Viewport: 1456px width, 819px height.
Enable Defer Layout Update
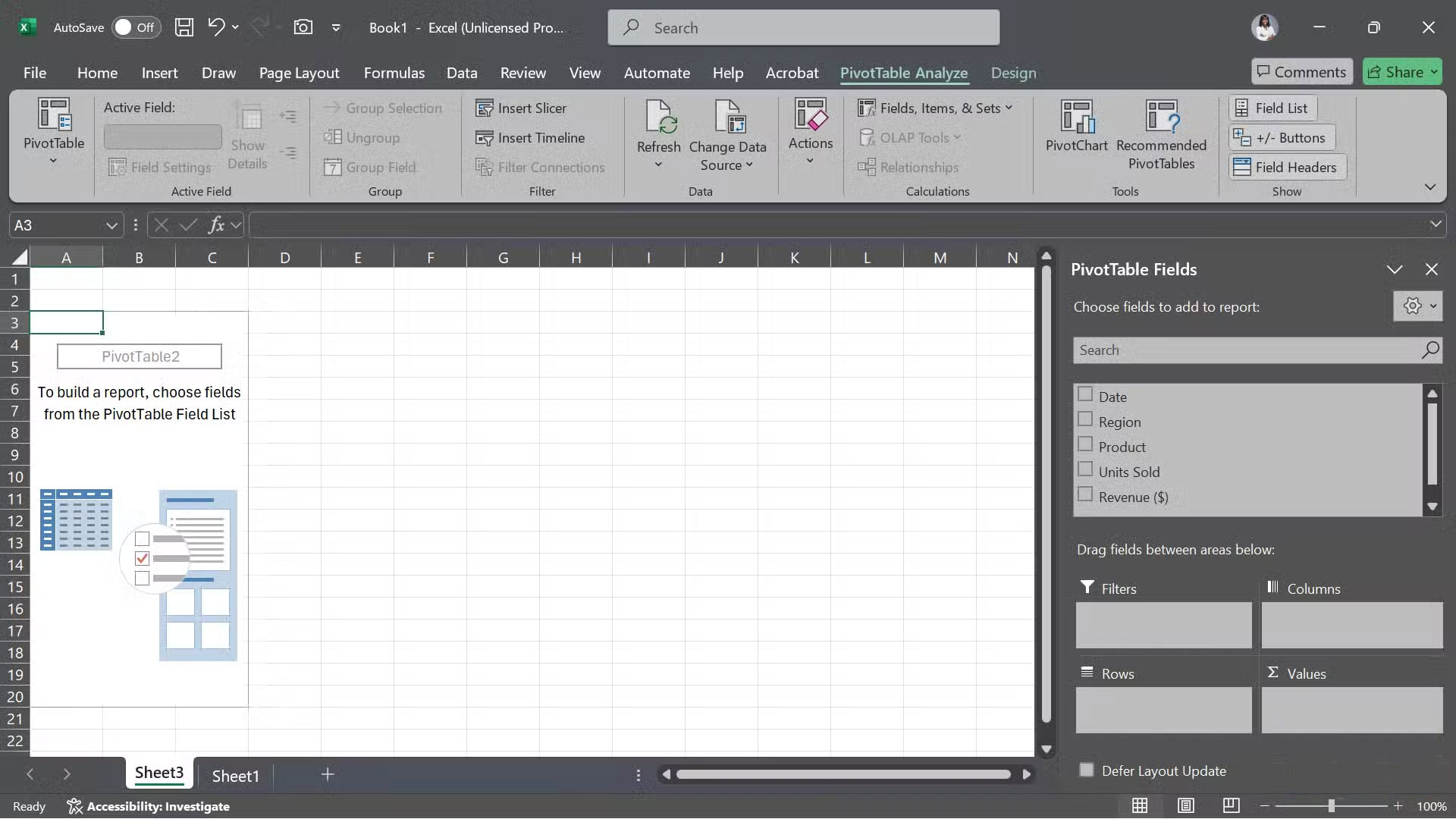[x=1086, y=769]
